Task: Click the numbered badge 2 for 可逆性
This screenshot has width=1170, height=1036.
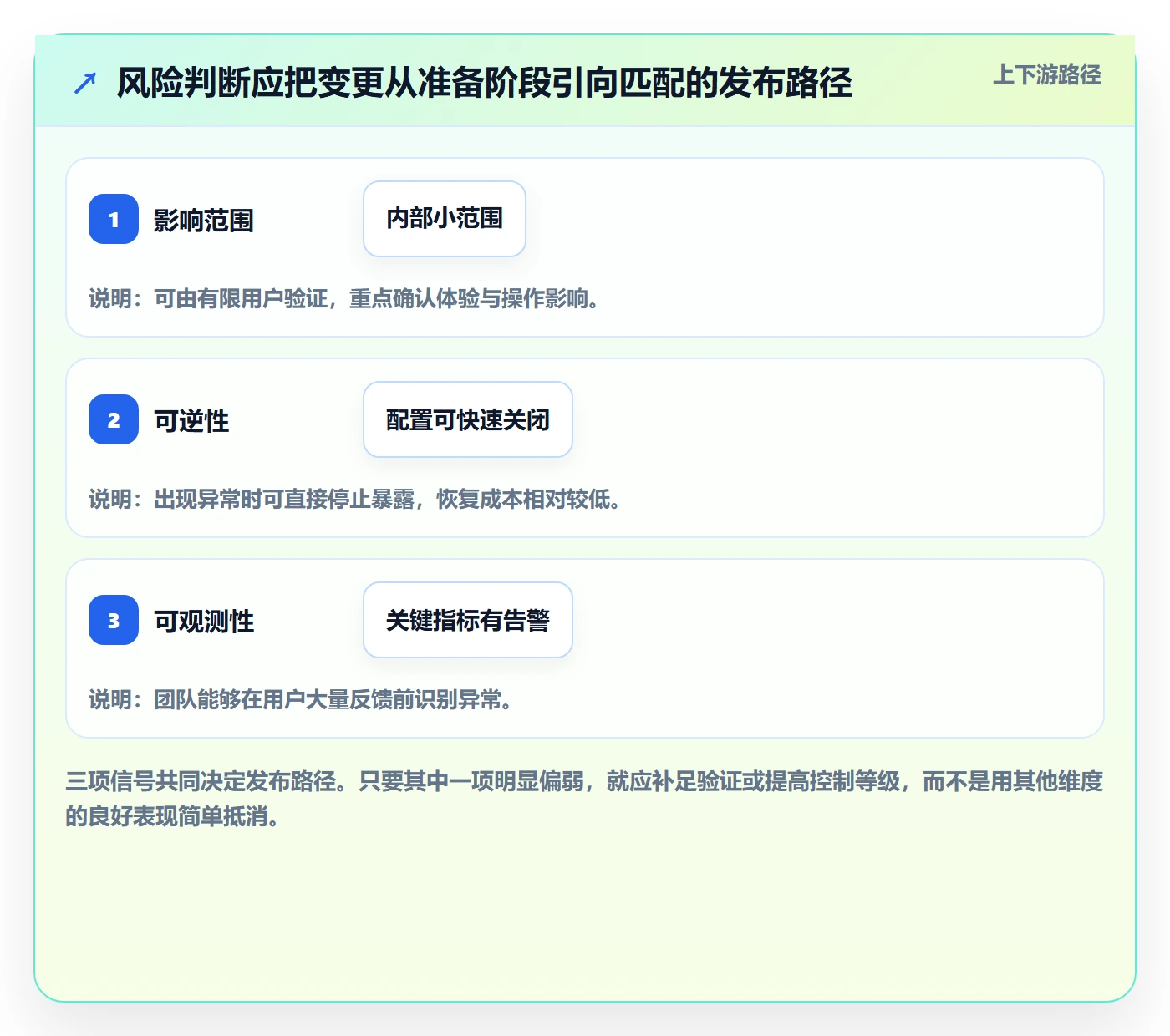Action: [114, 419]
